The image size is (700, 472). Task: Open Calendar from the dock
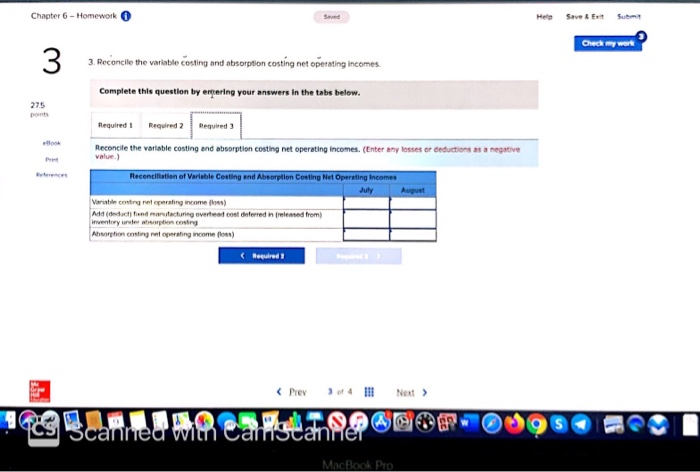(x=116, y=421)
